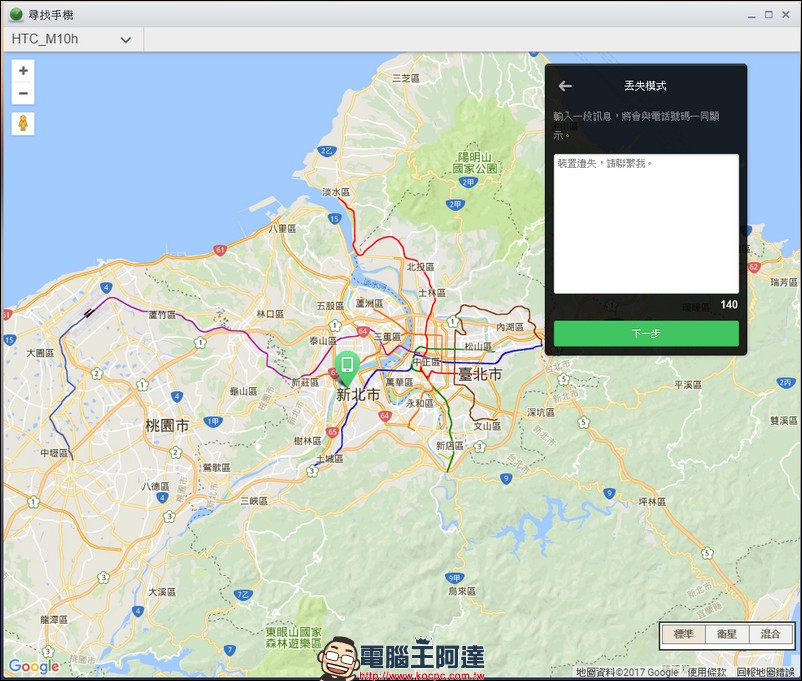Close the 尋找手機 window
Viewport: 802px width, 681px height.
pyautogui.click(x=786, y=15)
